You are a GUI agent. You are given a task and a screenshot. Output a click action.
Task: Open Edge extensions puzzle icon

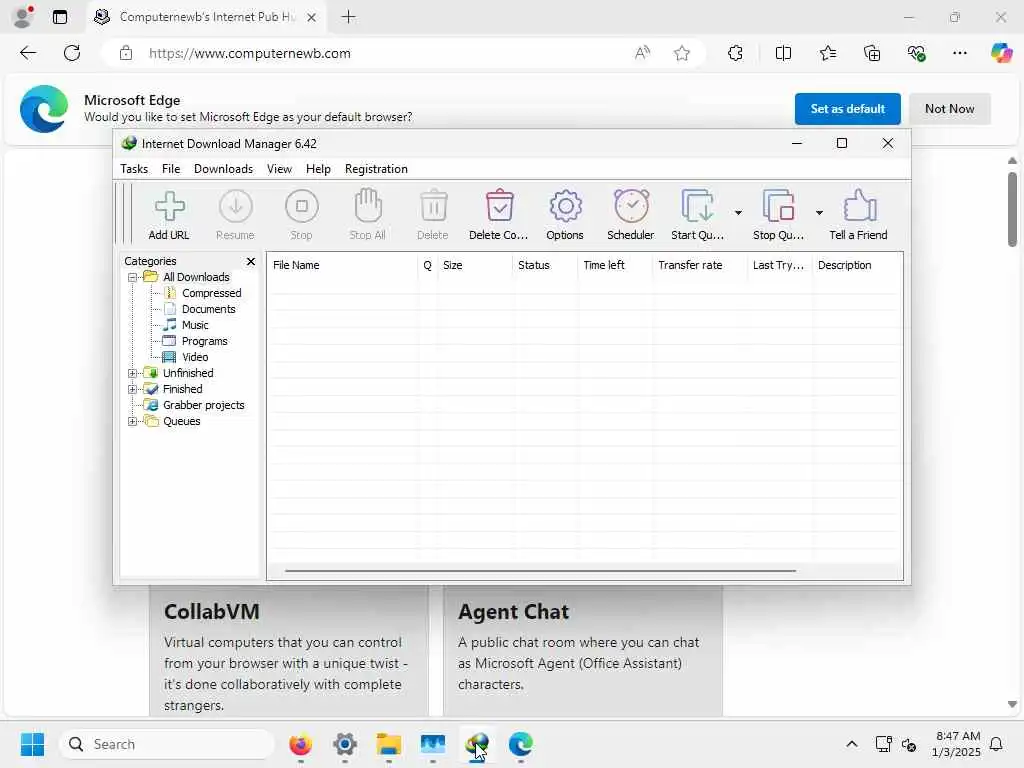tap(735, 53)
